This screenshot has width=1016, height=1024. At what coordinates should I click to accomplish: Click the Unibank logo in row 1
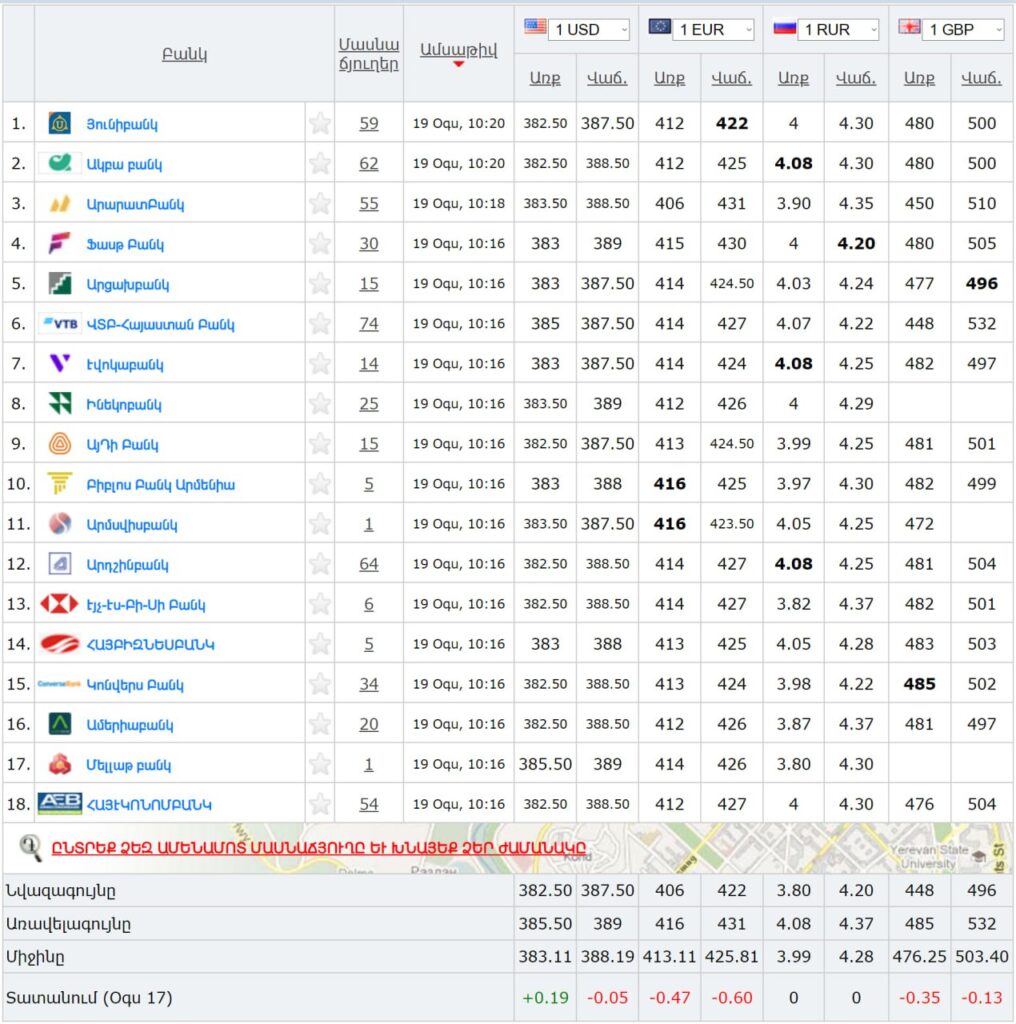(x=59, y=124)
